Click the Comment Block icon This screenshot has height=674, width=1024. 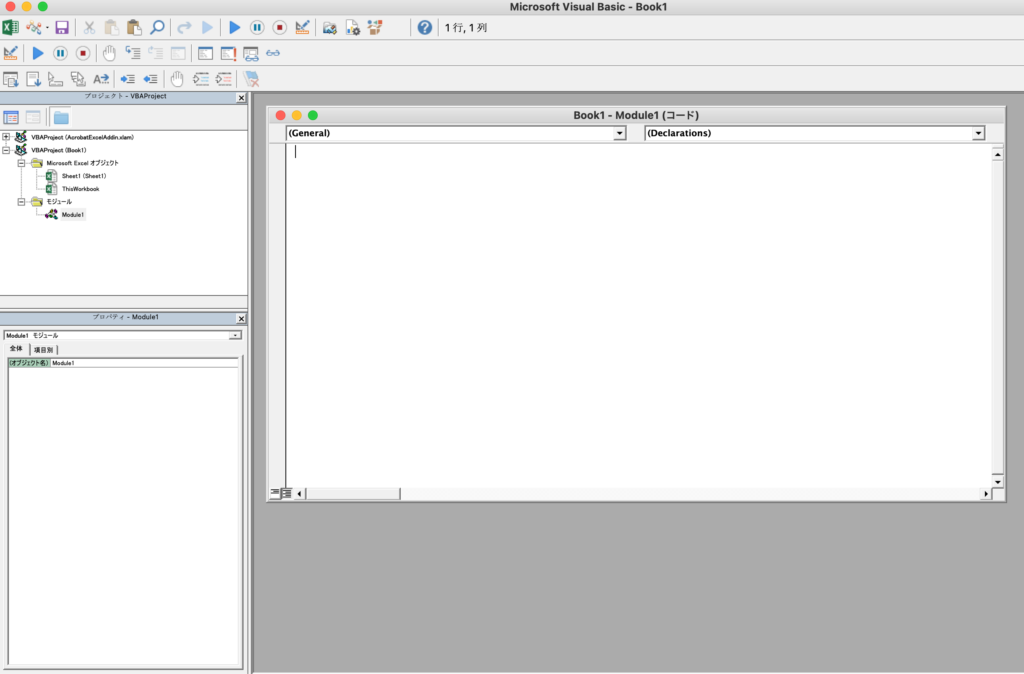click(x=201, y=79)
